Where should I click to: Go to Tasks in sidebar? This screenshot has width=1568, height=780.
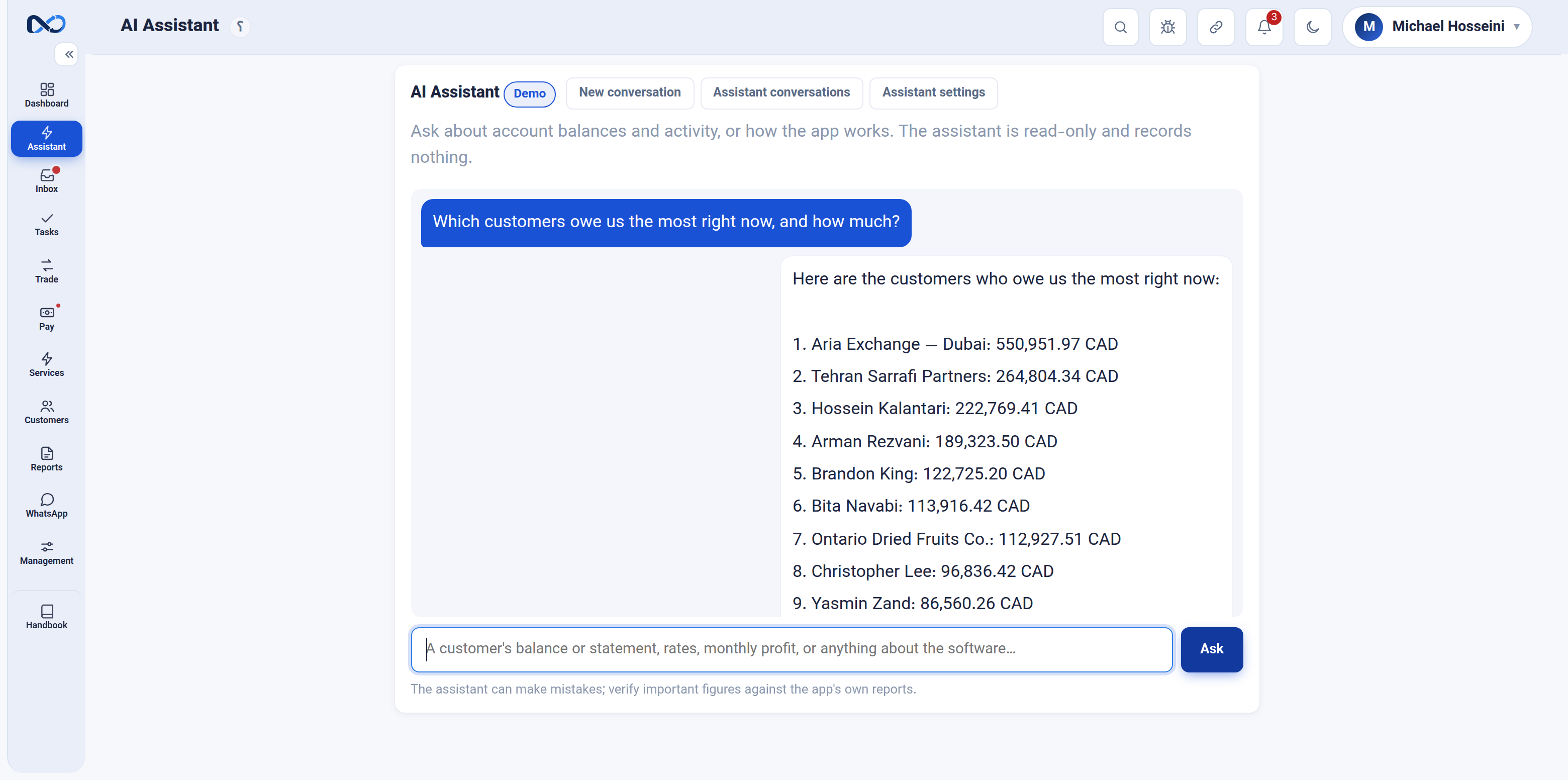click(46, 225)
